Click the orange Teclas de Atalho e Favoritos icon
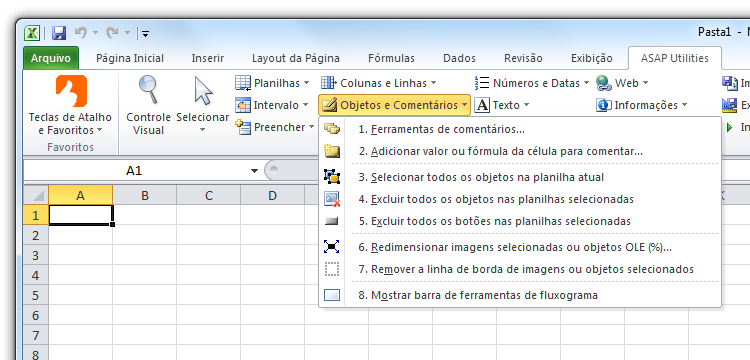Image resolution: width=750 pixels, height=360 pixels. pos(71,91)
